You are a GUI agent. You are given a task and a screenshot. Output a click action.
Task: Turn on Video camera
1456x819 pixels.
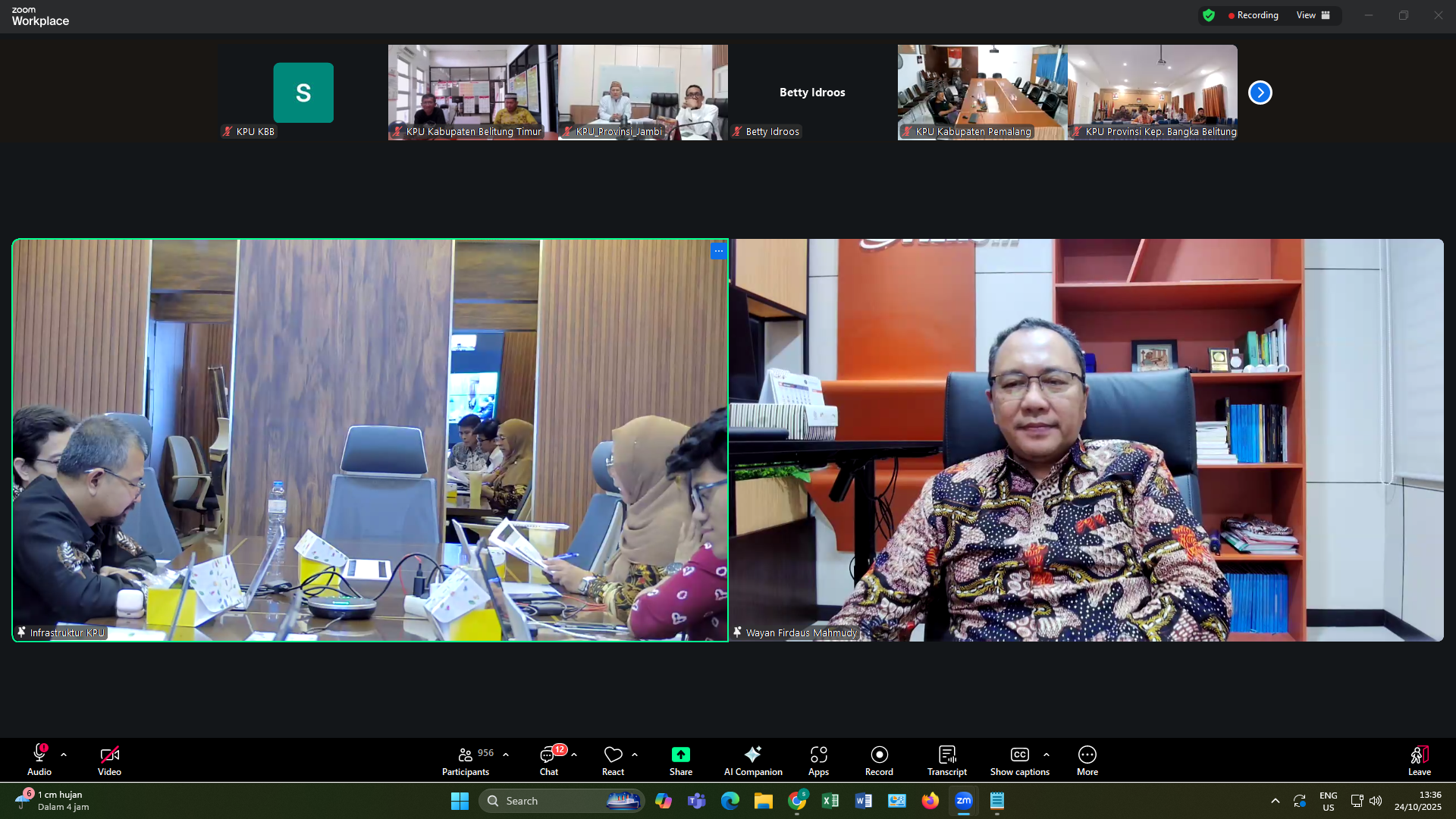tap(109, 760)
